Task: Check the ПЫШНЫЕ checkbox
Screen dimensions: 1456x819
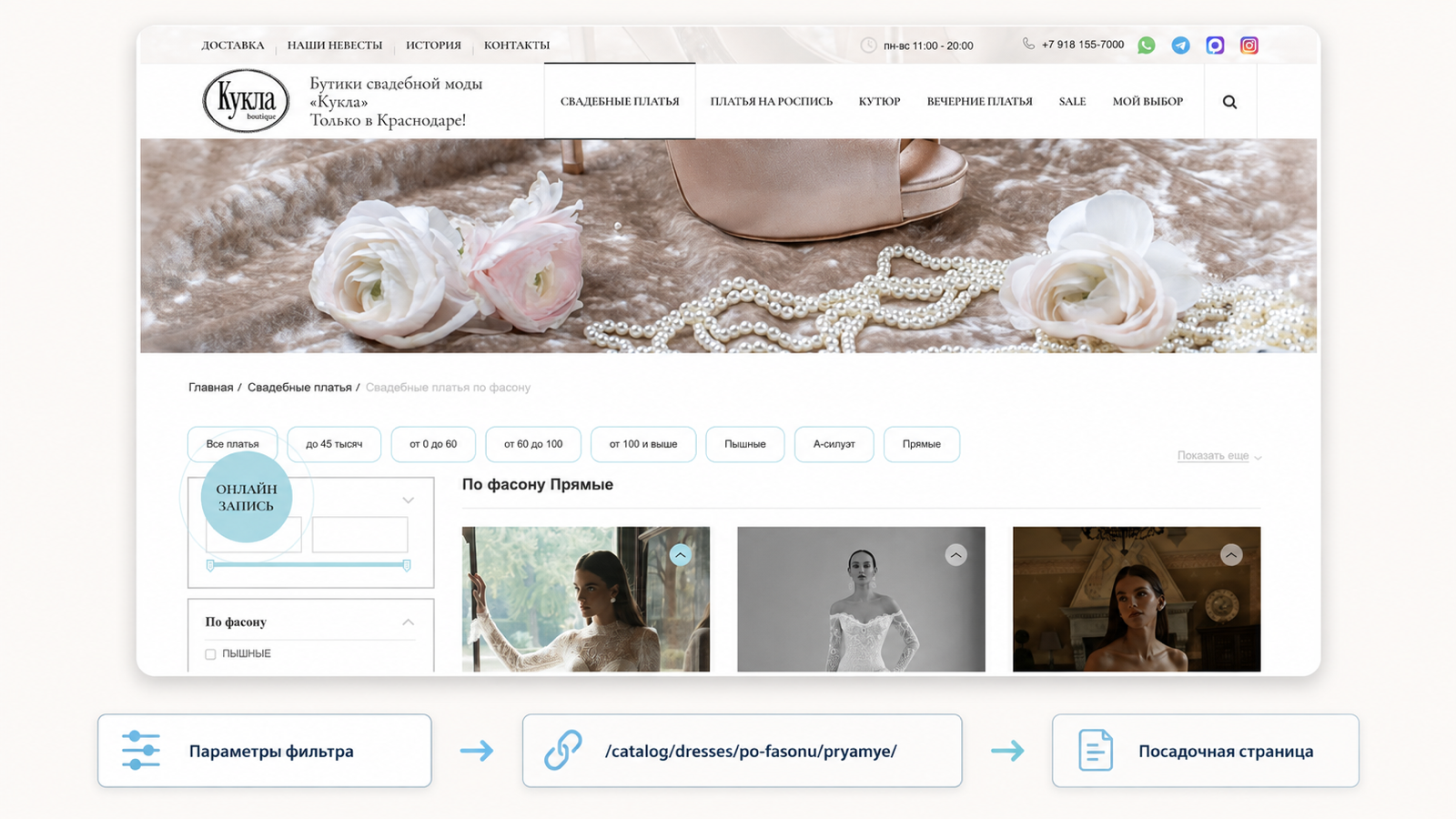Action: [210, 654]
